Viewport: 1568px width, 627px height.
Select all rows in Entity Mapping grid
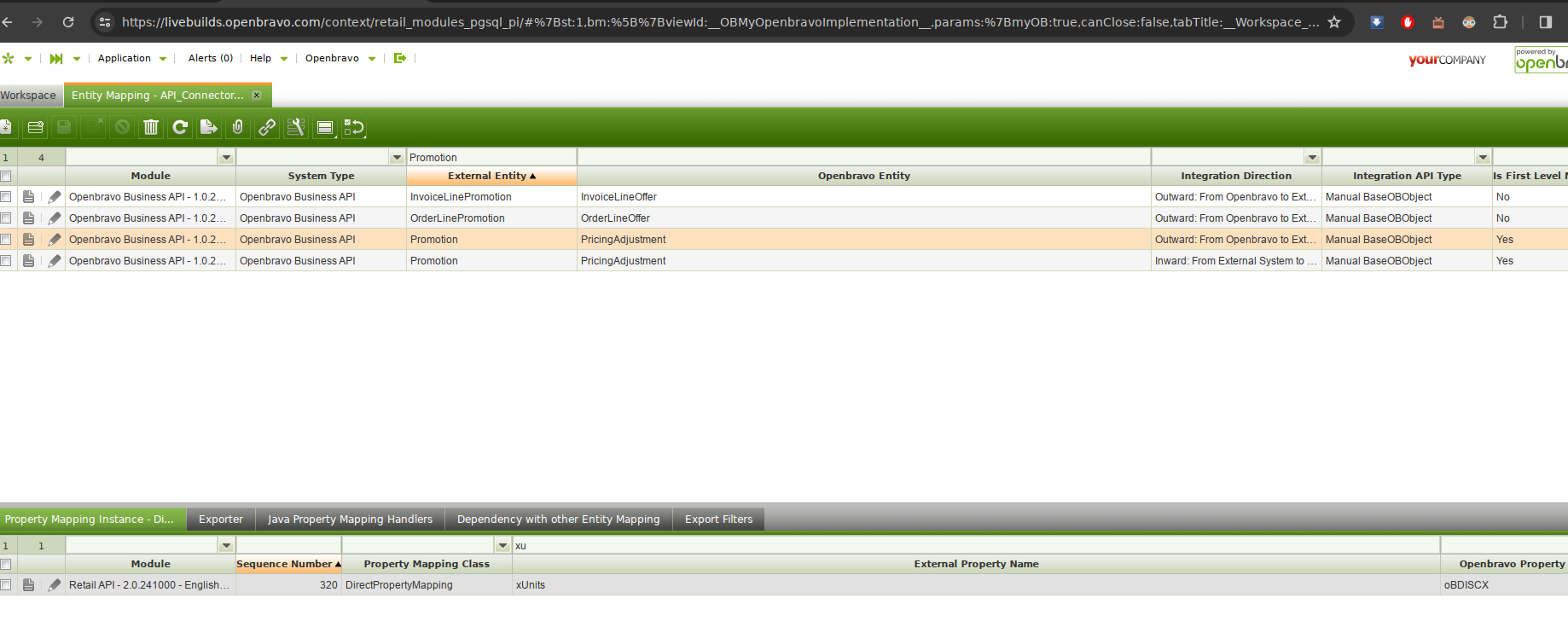click(6, 177)
